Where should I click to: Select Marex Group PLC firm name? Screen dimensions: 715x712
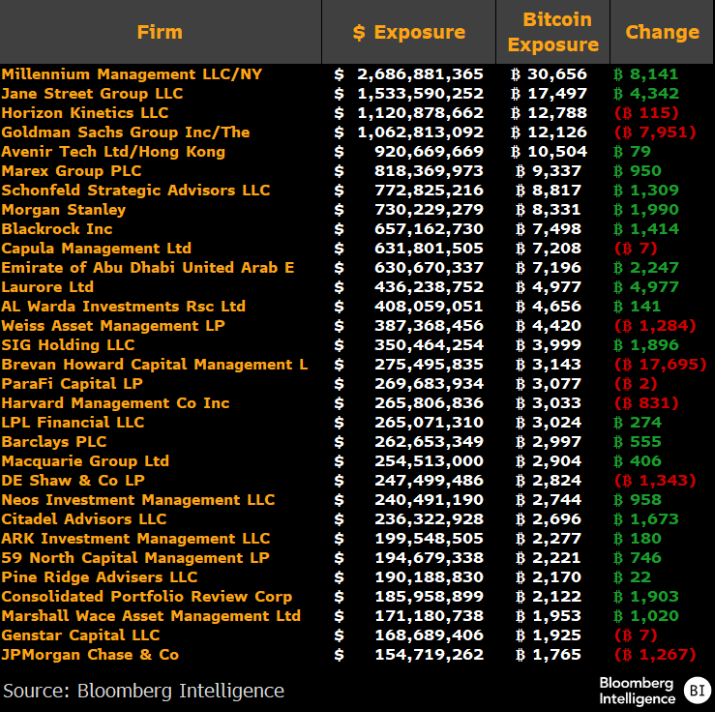[72, 171]
